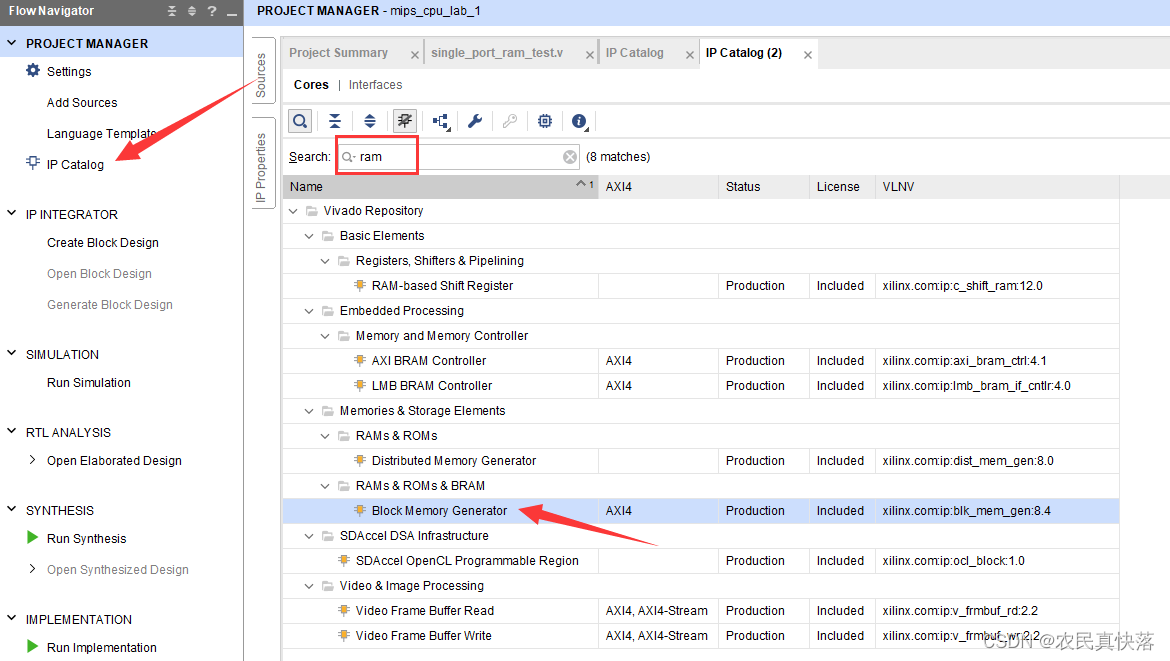Toggle the hide incompatible IP filter button
Image resolution: width=1170 pixels, height=661 pixels.
click(405, 121)
